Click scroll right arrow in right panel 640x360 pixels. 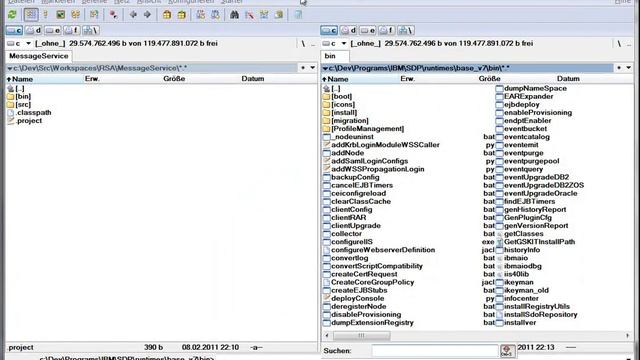pos(628,336)
